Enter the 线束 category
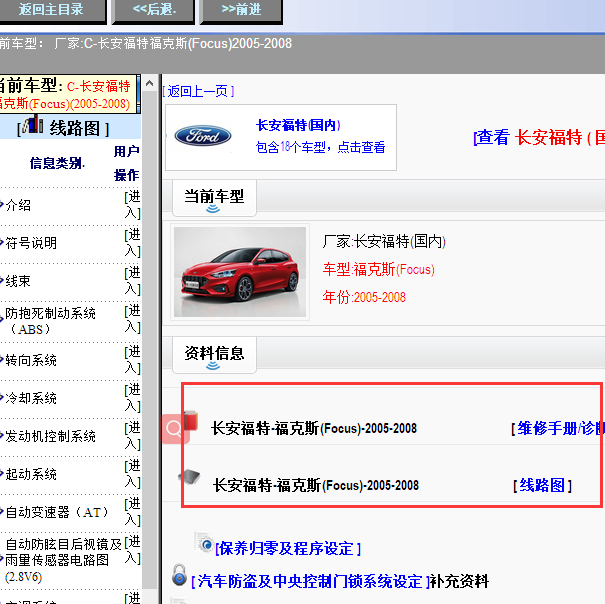Screen dimensions: 605x604 (132, 281)
